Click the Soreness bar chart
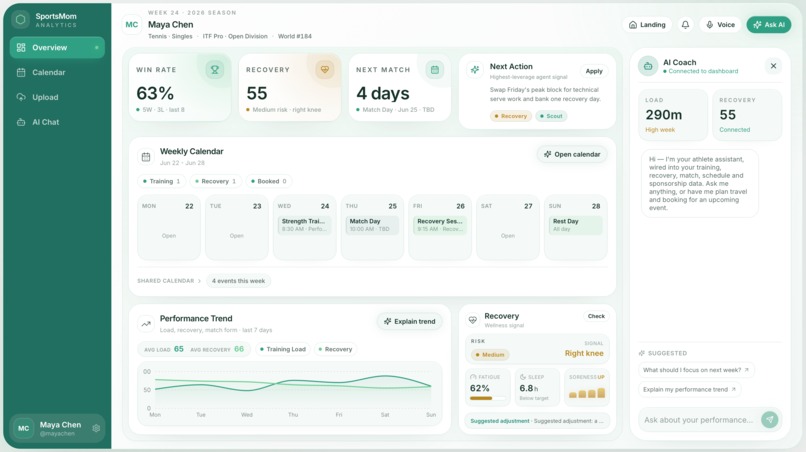The height and width of the screenshot is (452, 806). pyautogui.click(x=587, y=393)
